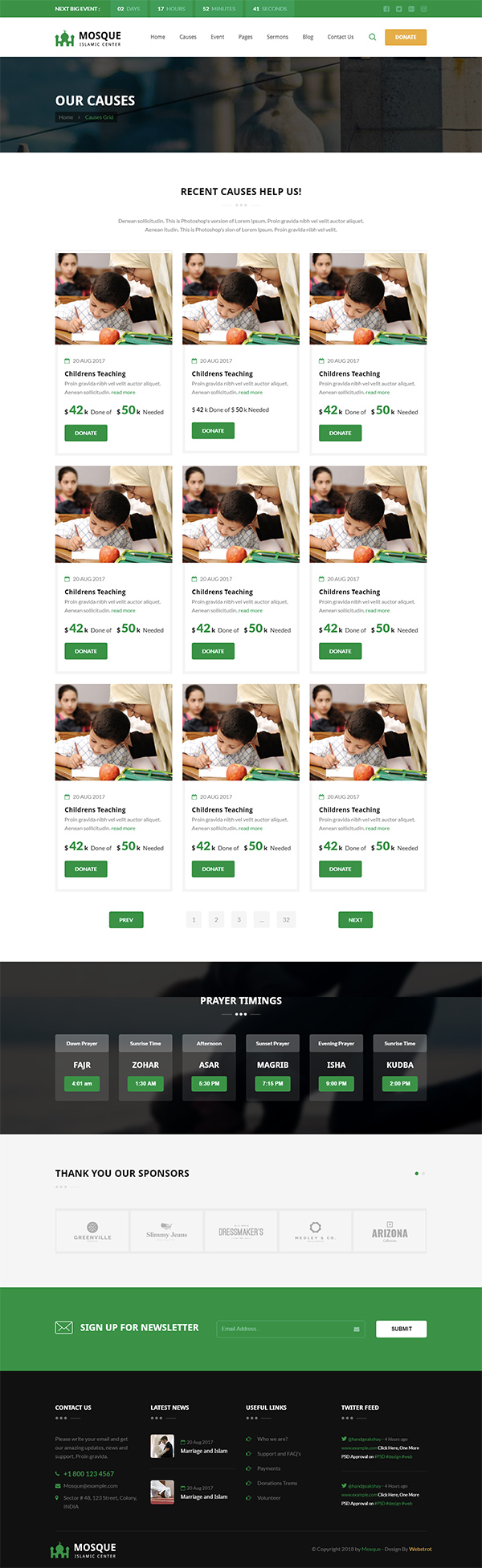Open the Causes menu item
The image size is (482, 1568).
188,37
